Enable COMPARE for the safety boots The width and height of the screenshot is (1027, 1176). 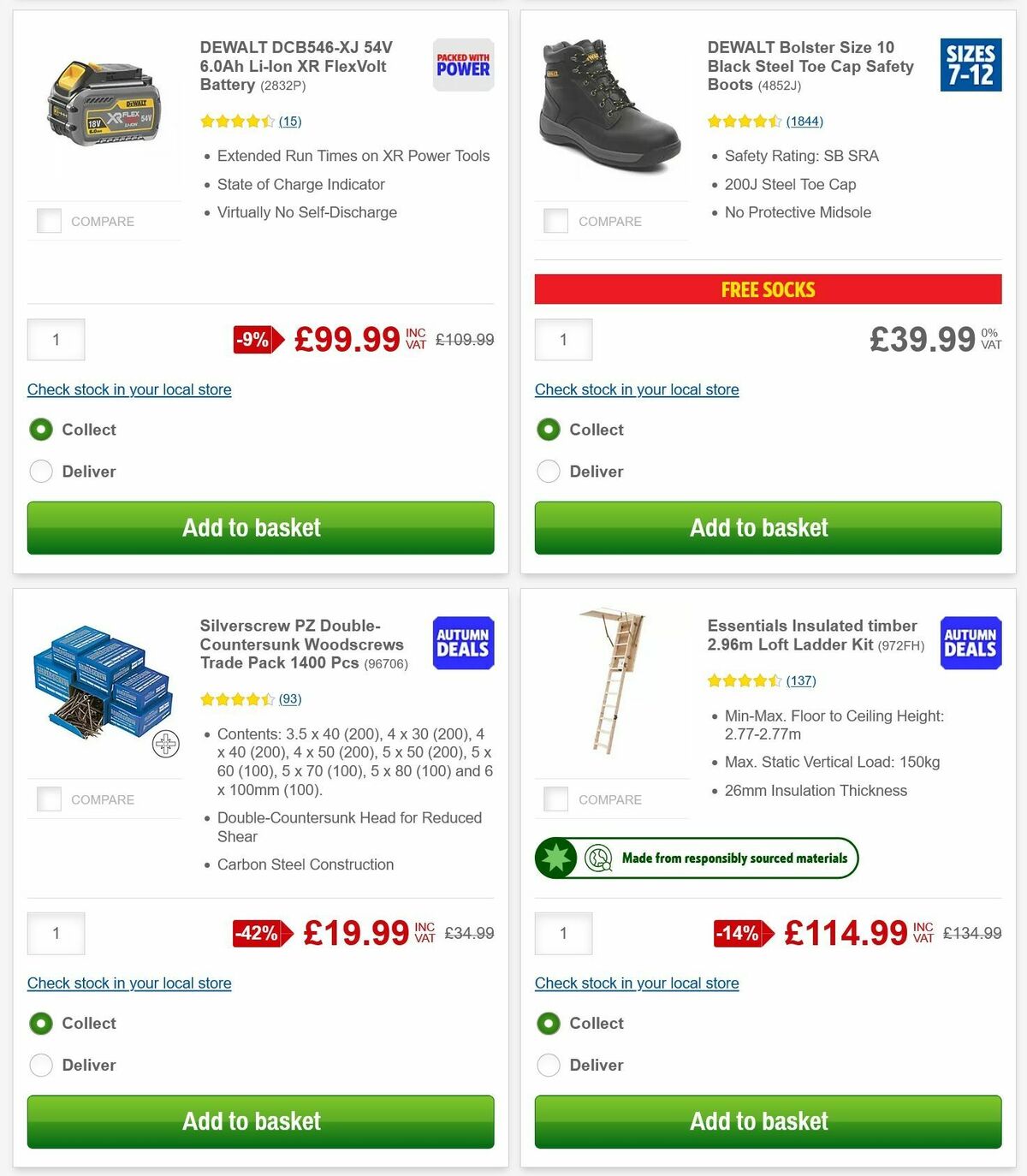point(556,220)
